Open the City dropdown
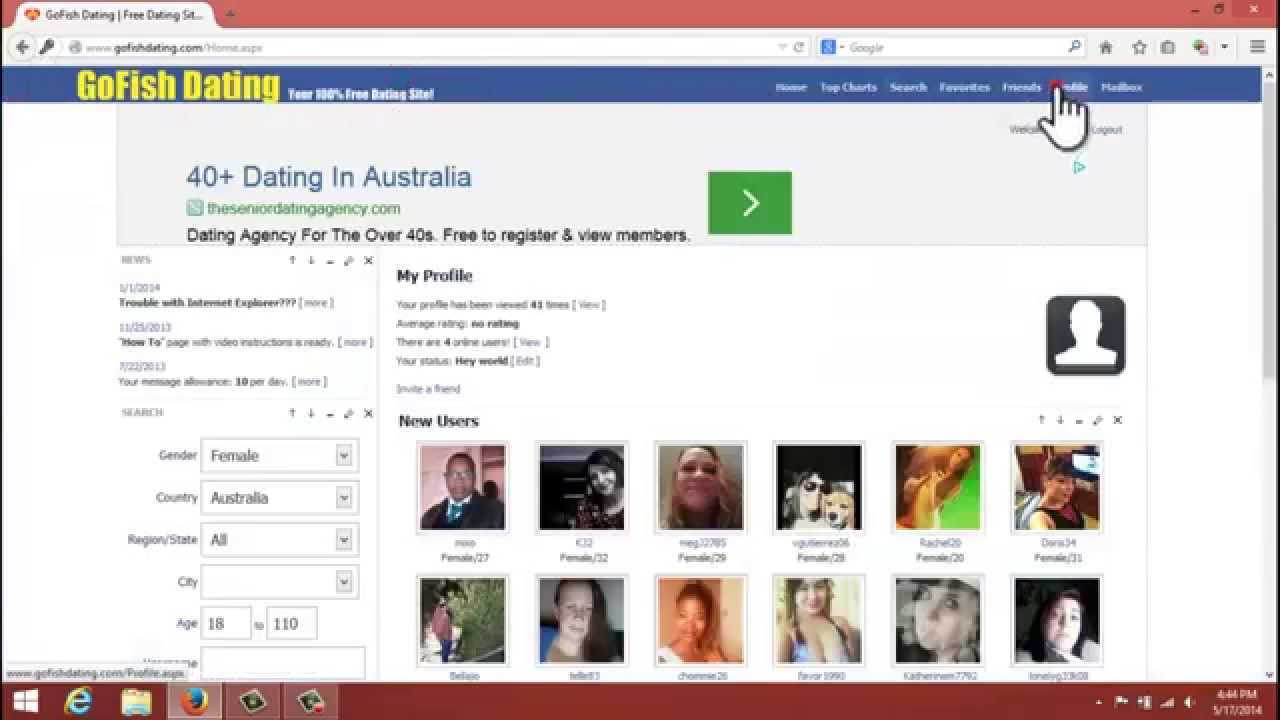1280x720 pixels. coord(280,582)
